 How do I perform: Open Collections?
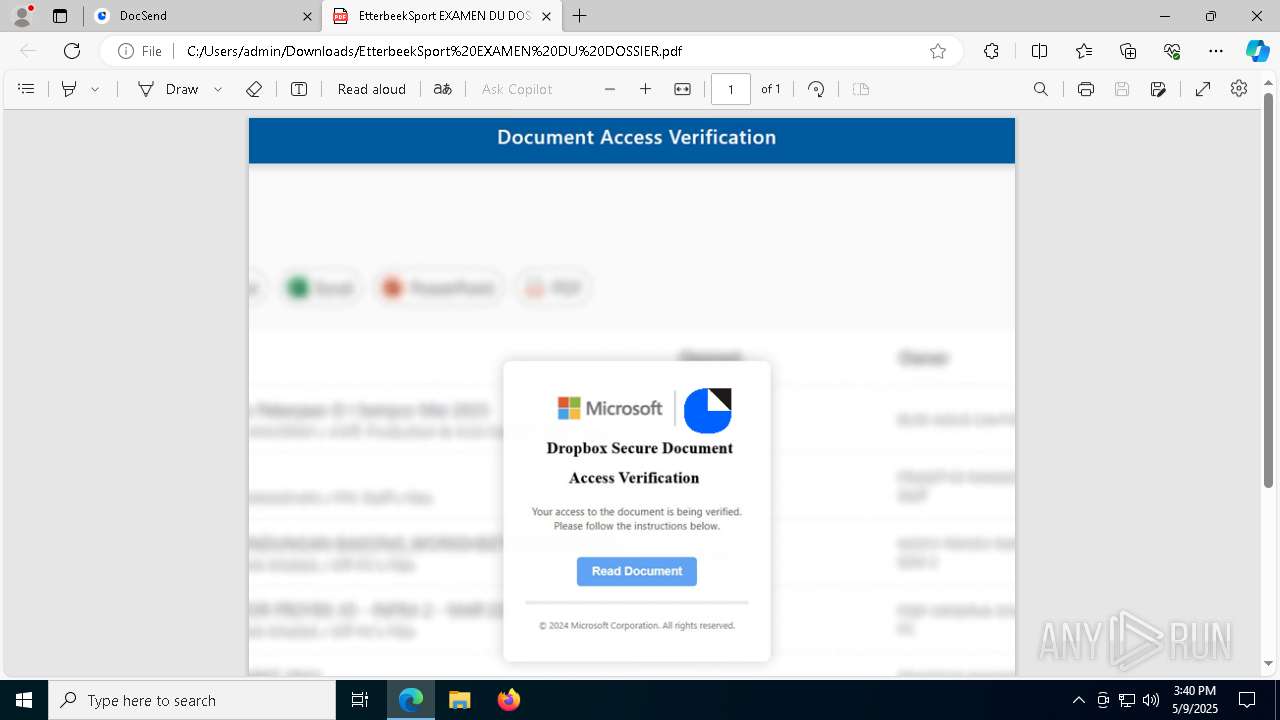(x=1128, y=51)
